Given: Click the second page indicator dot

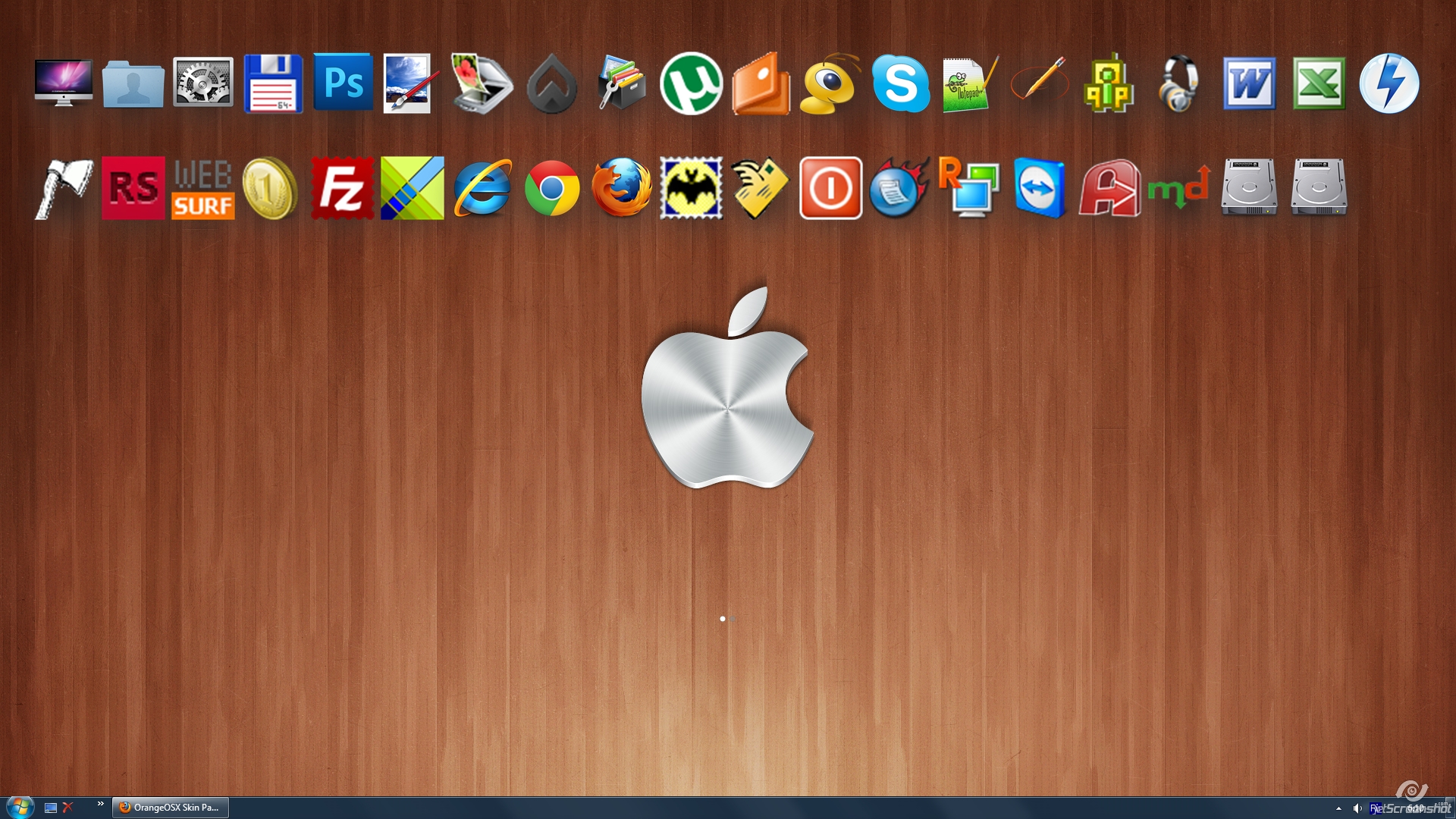Looking at the screenshot, I should (733, 619).
